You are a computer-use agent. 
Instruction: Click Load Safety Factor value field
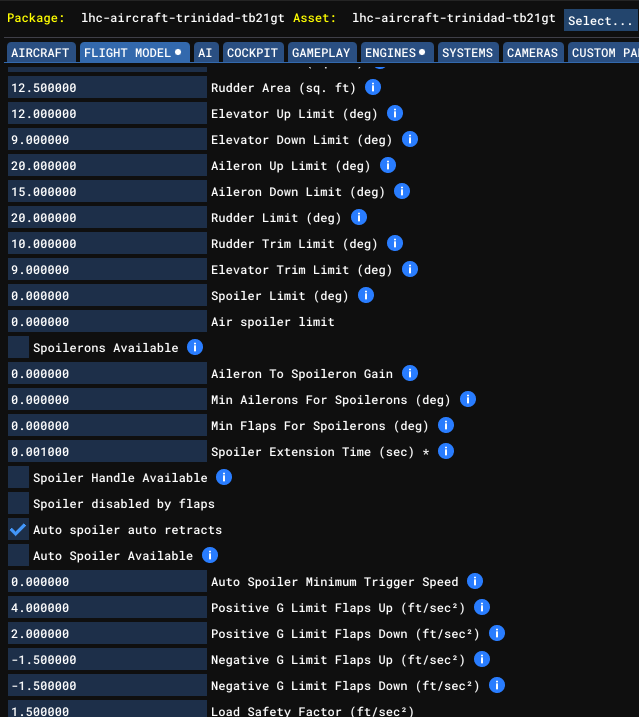point(107,709)
